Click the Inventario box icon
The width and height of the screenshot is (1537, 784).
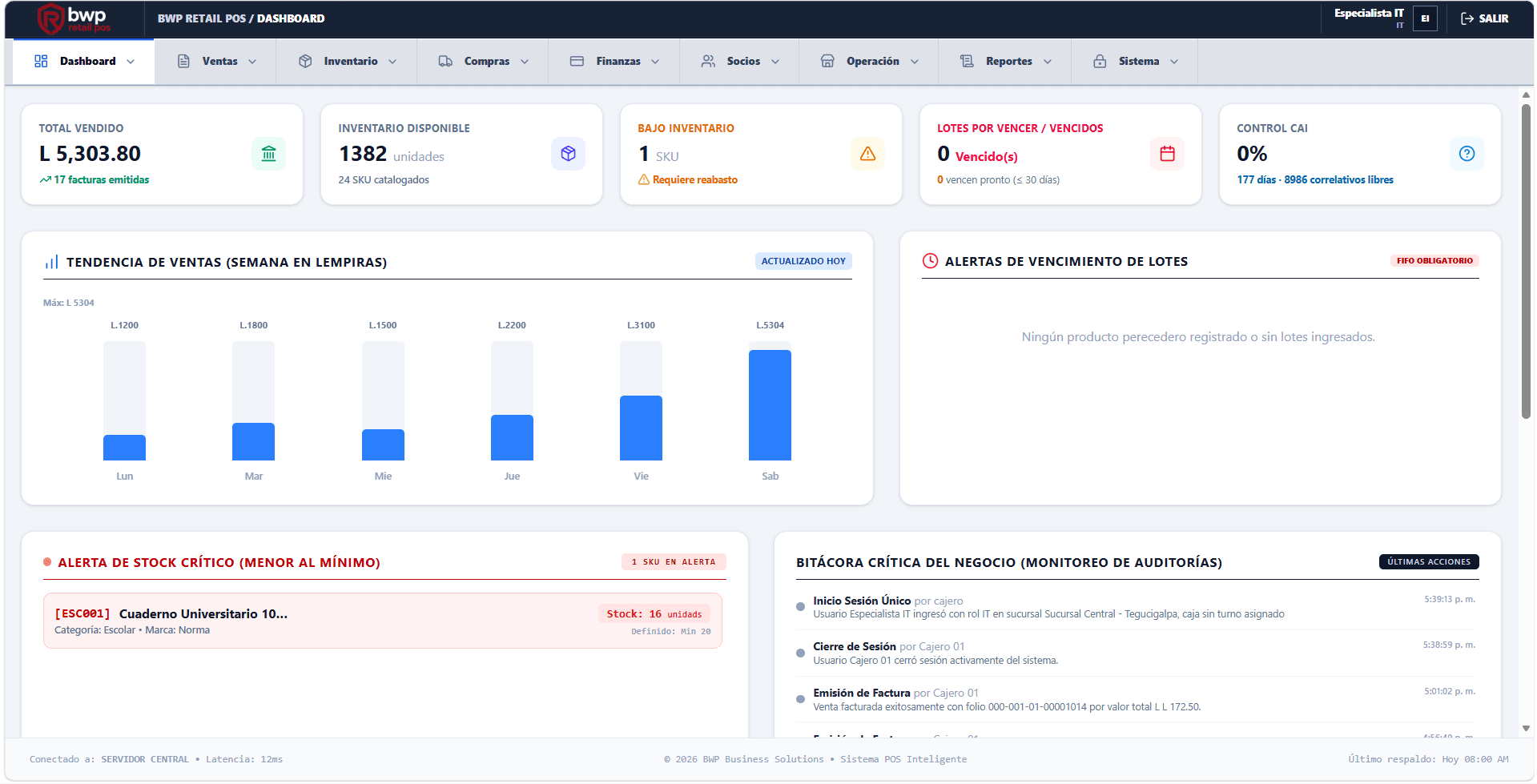305,61
